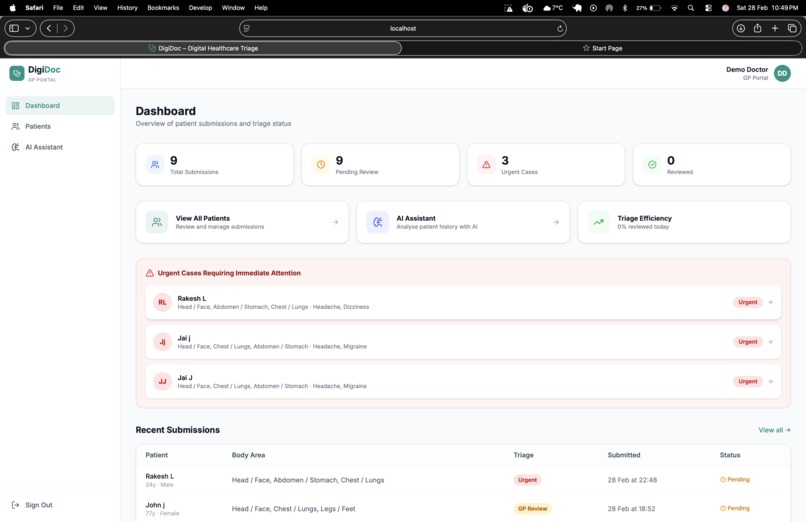Reload the page with refresh icon
The image size is (806, 522).
tap(559, 28)
